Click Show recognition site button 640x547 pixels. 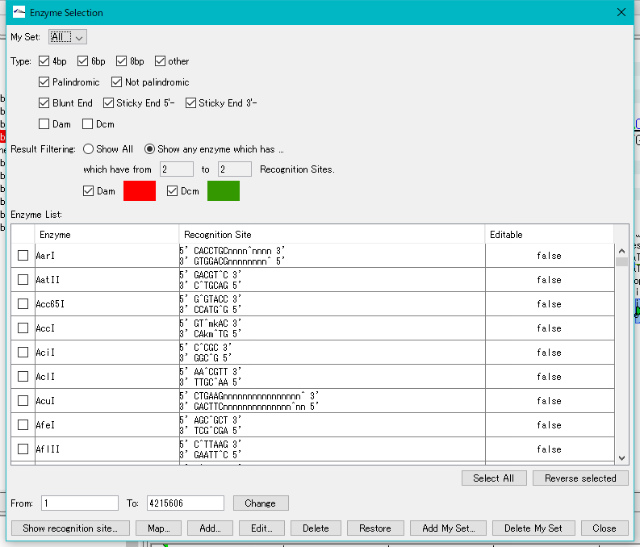click(x=70, y=528)
